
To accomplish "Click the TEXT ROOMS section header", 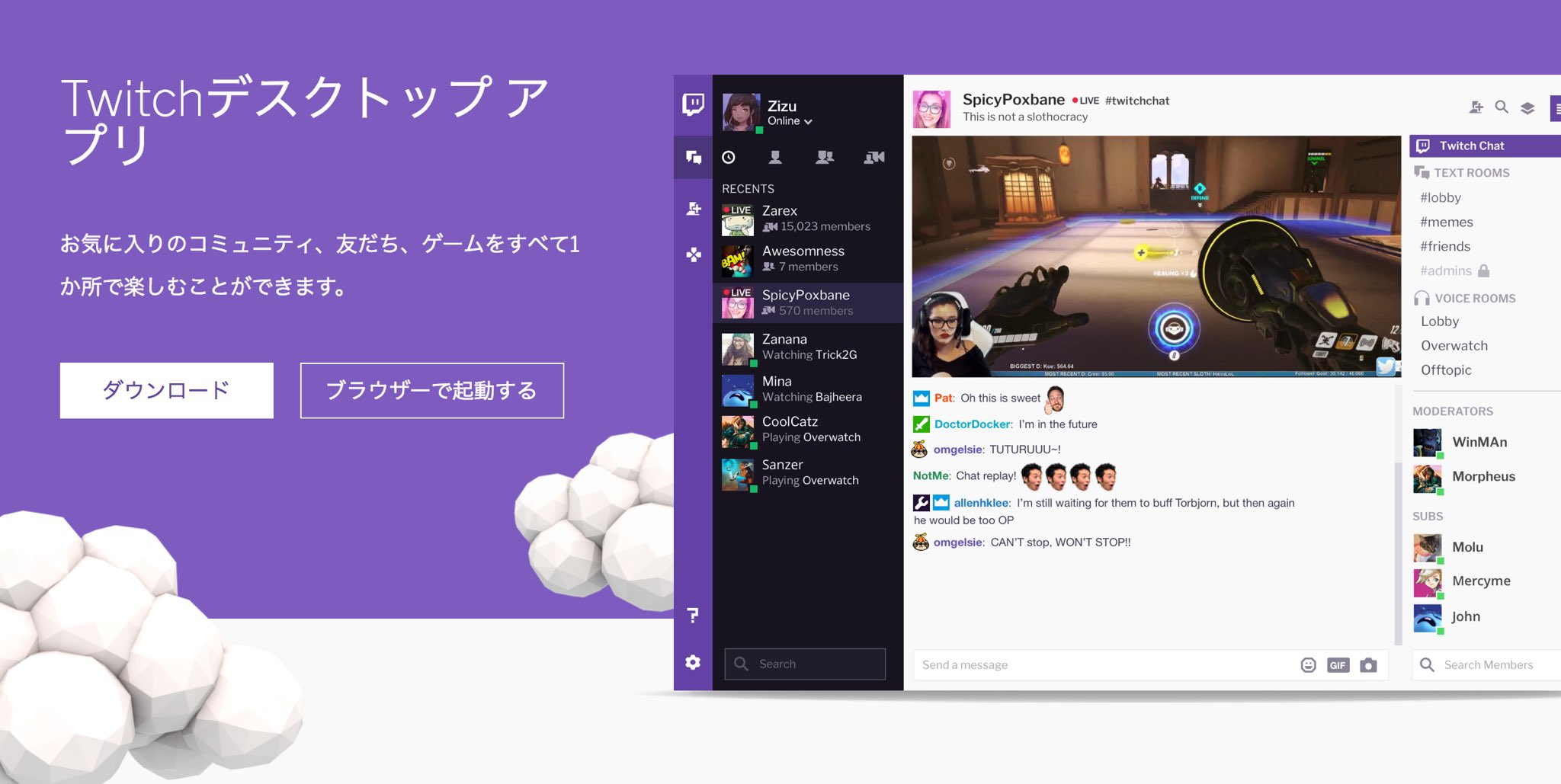I will tap(1462, 173).
